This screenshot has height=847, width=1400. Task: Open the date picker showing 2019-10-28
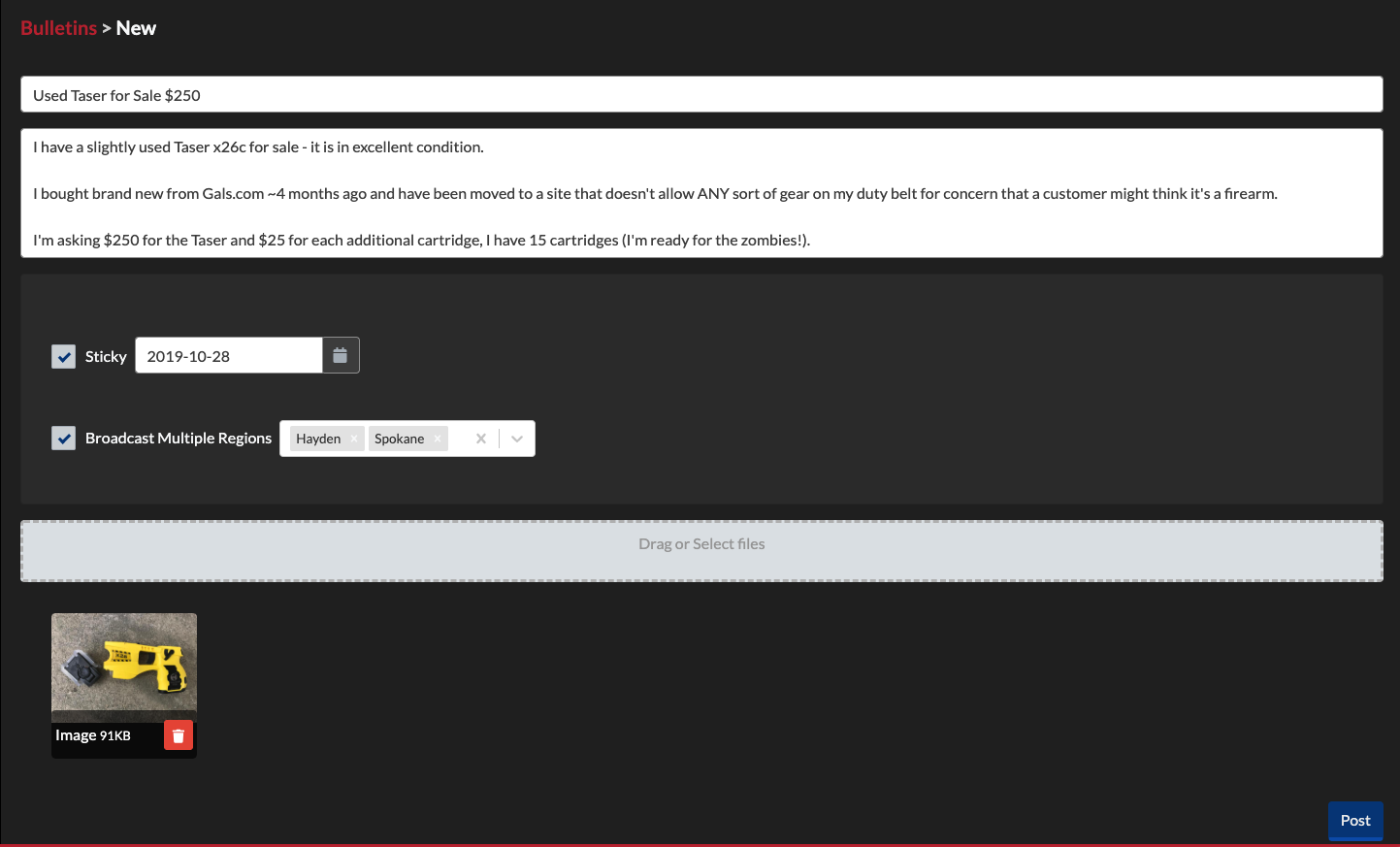point(228,355)
